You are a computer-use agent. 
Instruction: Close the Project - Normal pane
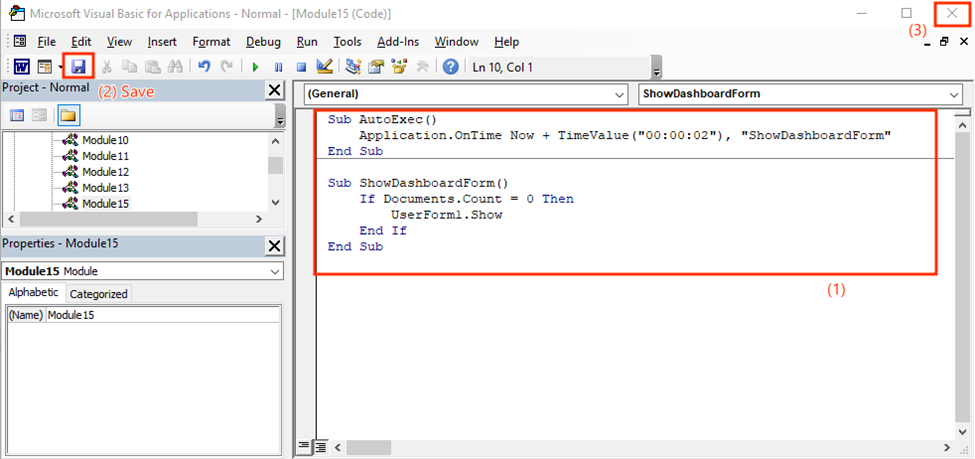(274, 91)
